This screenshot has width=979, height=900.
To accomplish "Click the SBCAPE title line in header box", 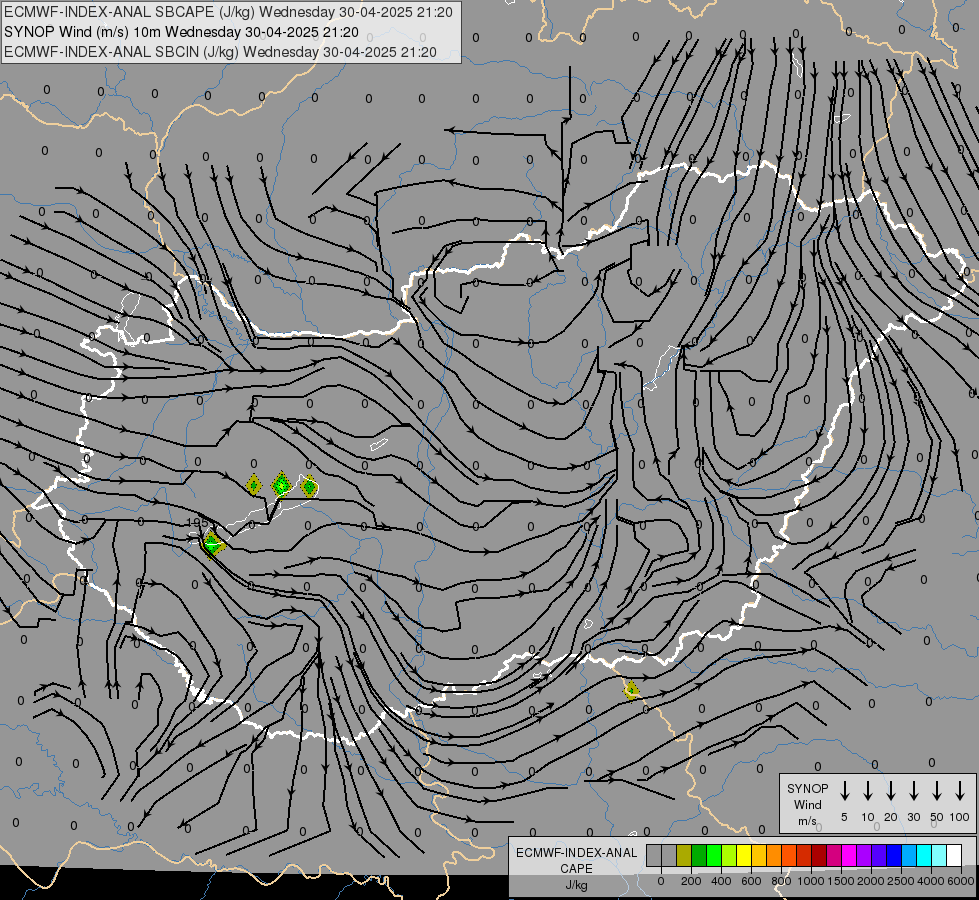I will [228, 12].
